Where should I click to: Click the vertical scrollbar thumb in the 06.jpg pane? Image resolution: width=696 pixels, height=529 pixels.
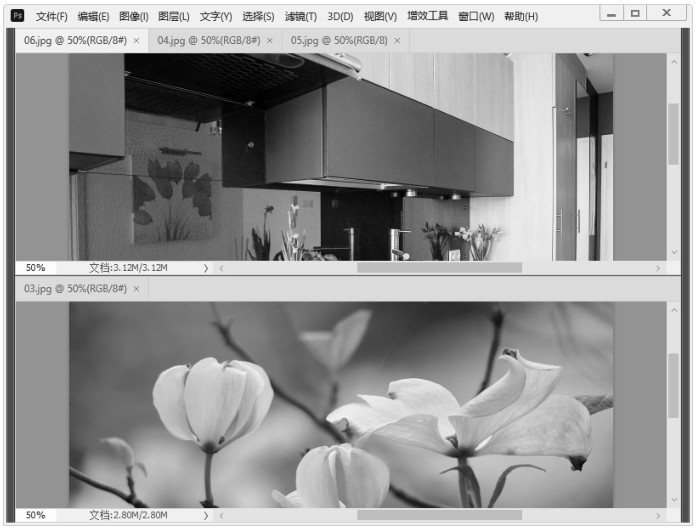point(673,134)
